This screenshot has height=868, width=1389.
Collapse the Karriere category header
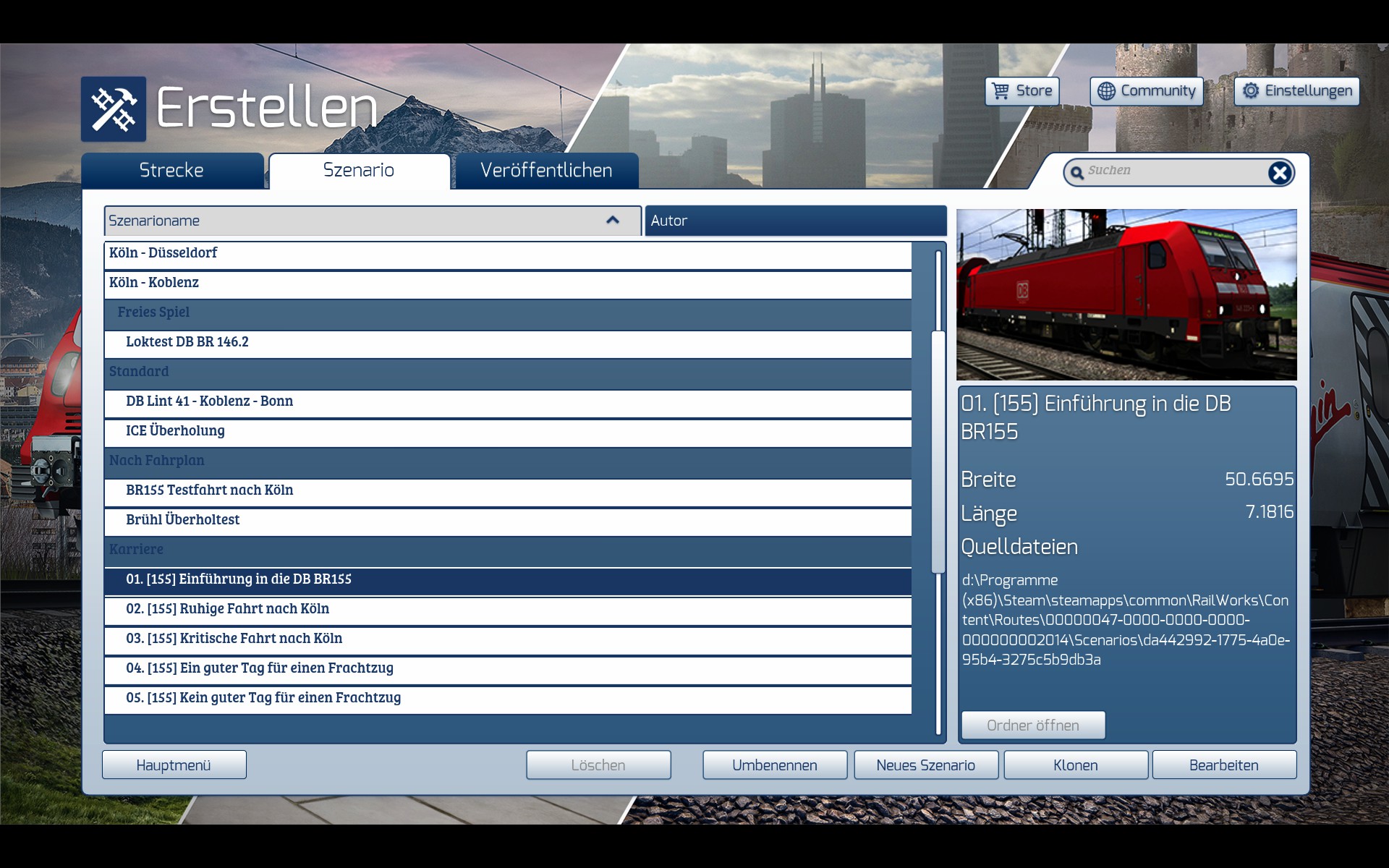(136, 550)
